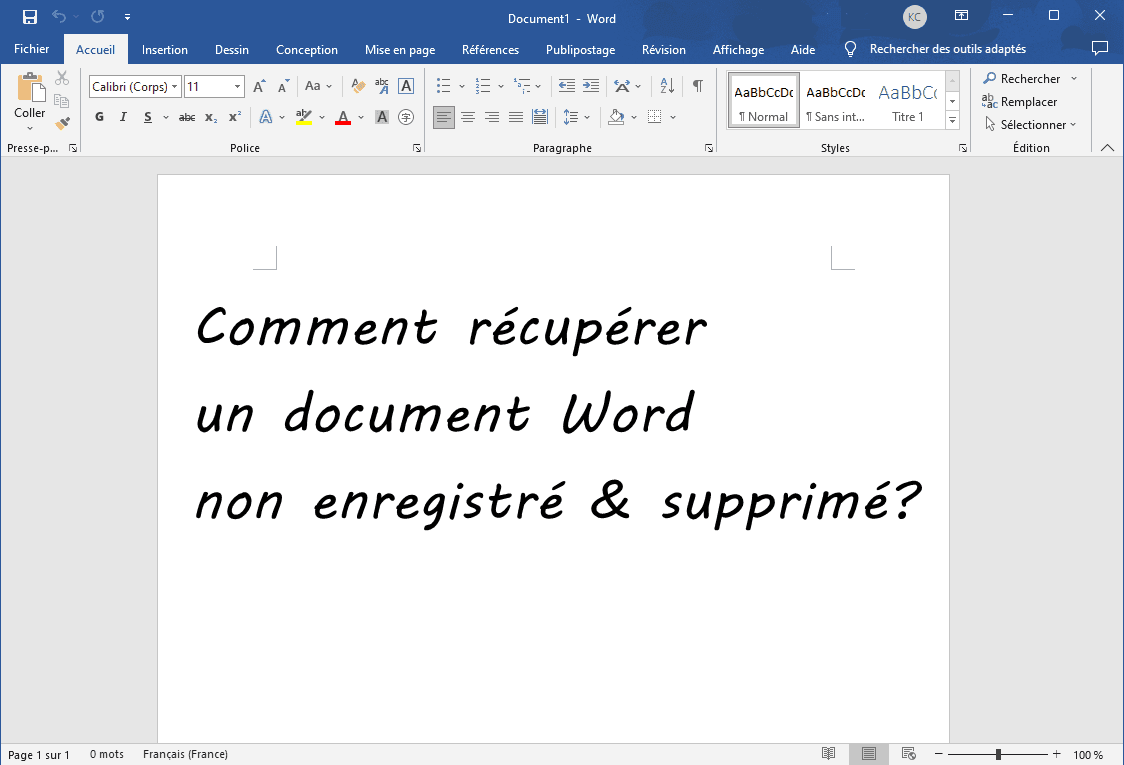
Task: Click the character border A icon
Action: (x=406, y=86)
